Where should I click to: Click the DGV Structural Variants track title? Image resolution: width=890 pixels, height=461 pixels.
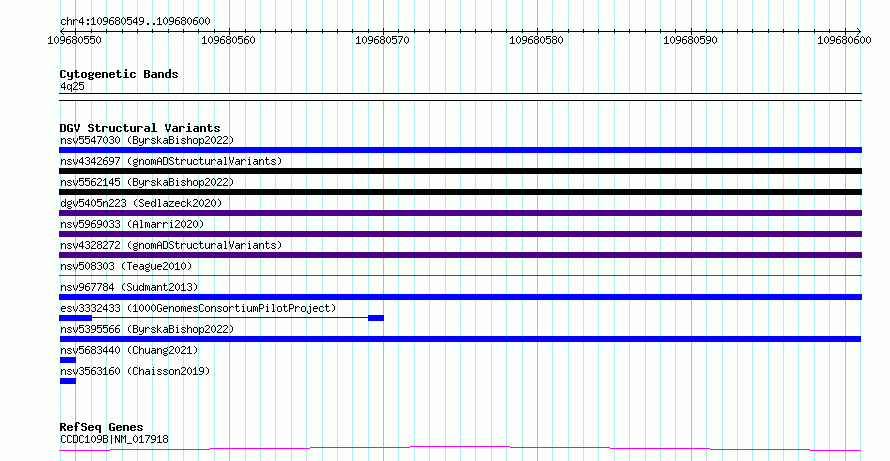[x=140, y=128]
